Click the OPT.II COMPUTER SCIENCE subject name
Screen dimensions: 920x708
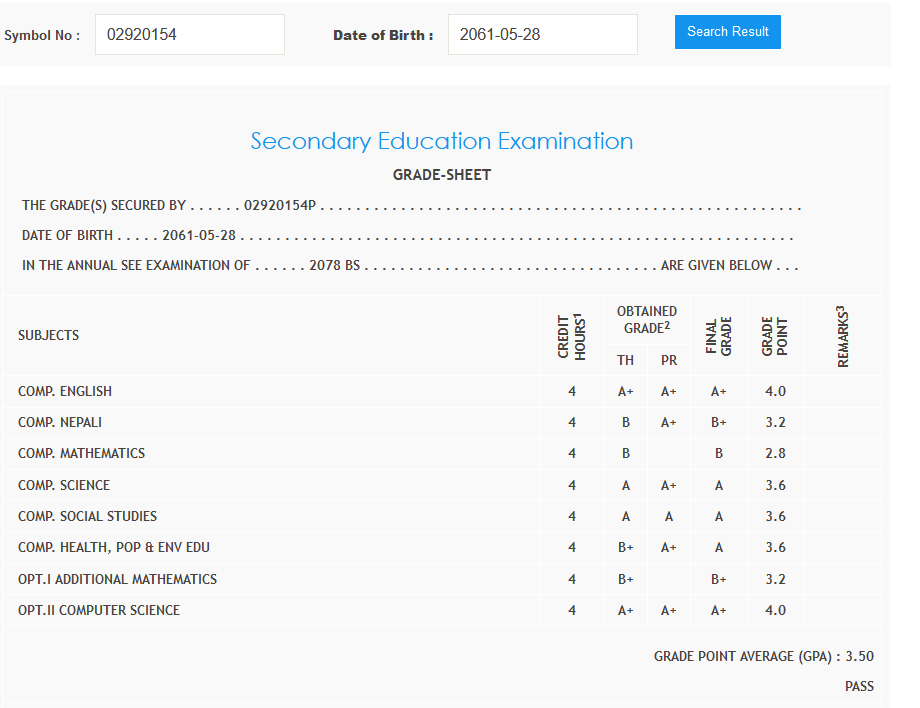[99, 610]
